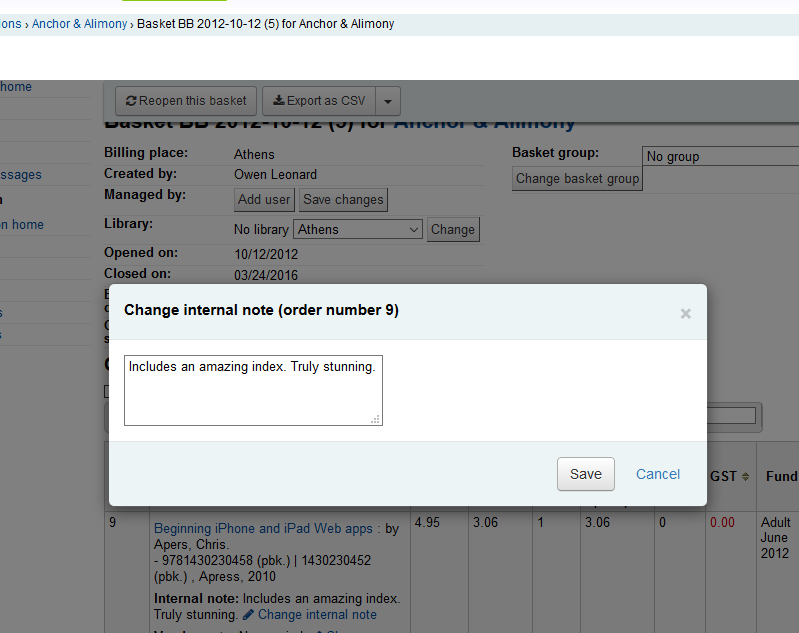
Task: Click the Change library button
Action: pyautogui.click(x=453, y=230)
